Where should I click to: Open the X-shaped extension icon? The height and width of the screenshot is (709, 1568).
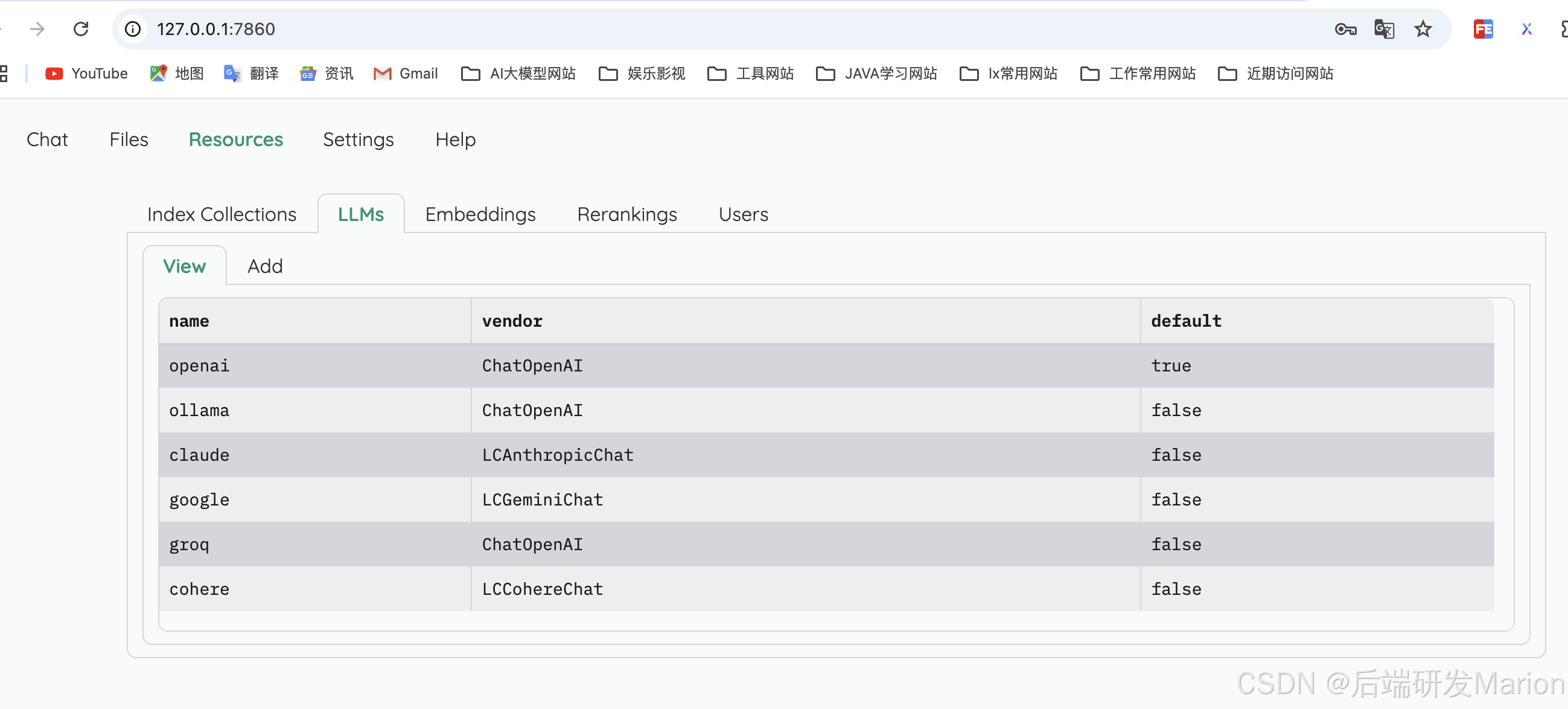[x=1526, y=28]
